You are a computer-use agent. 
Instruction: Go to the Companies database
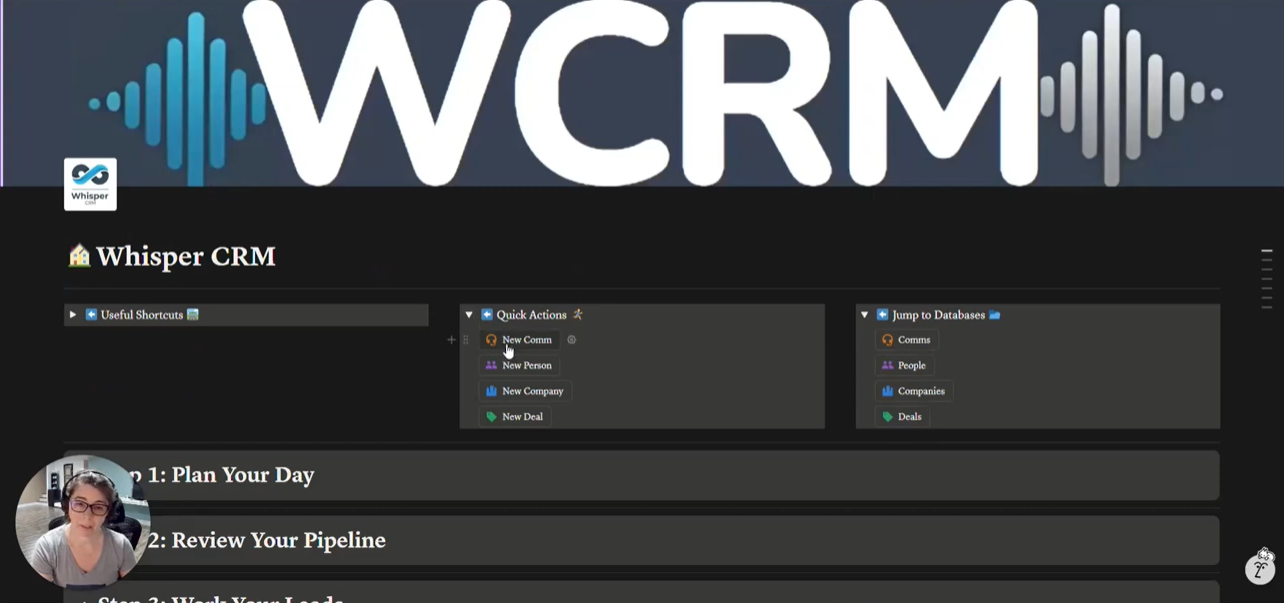coord(913,391)
